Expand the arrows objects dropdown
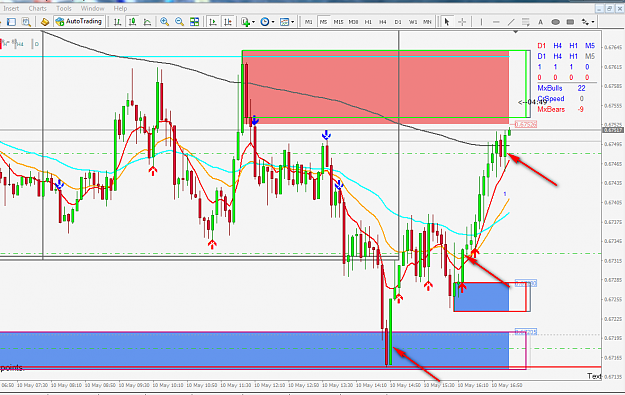 [593, 22]
